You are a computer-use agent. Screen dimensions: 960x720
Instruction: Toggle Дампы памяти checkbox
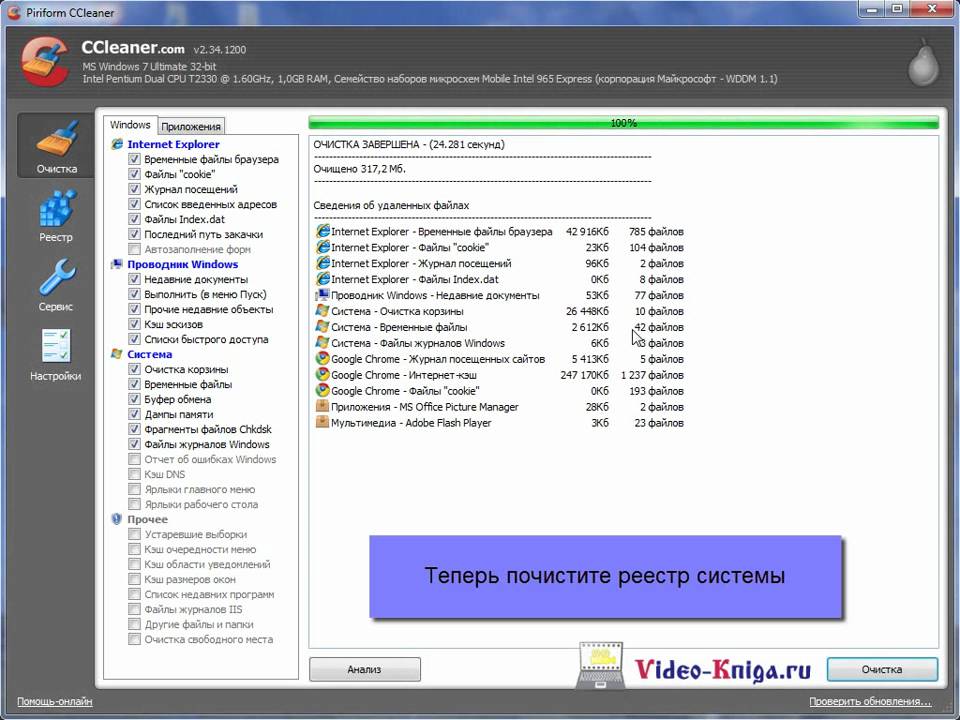click(x=134, y=414)
